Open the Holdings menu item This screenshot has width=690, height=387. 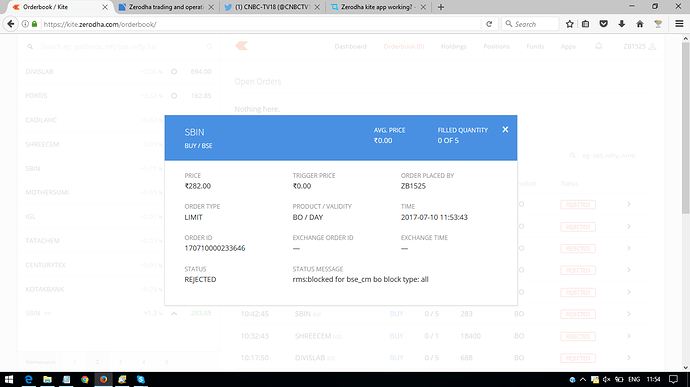(x=453, y=46)
